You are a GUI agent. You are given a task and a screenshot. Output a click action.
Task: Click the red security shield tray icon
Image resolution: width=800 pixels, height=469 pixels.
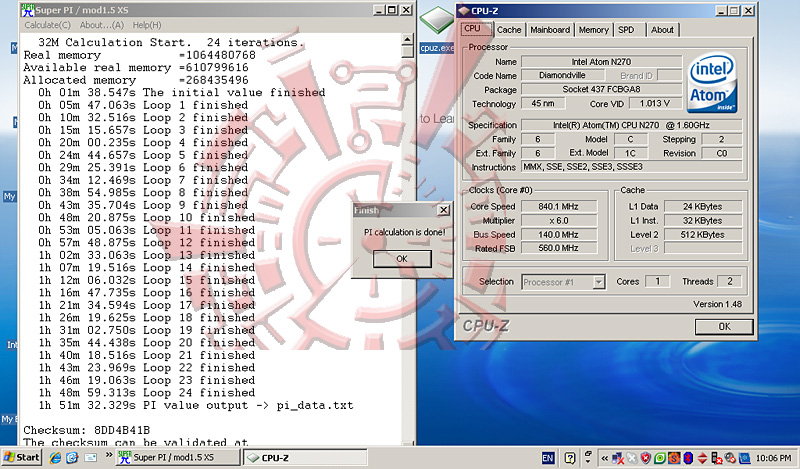tap(645, 458)
